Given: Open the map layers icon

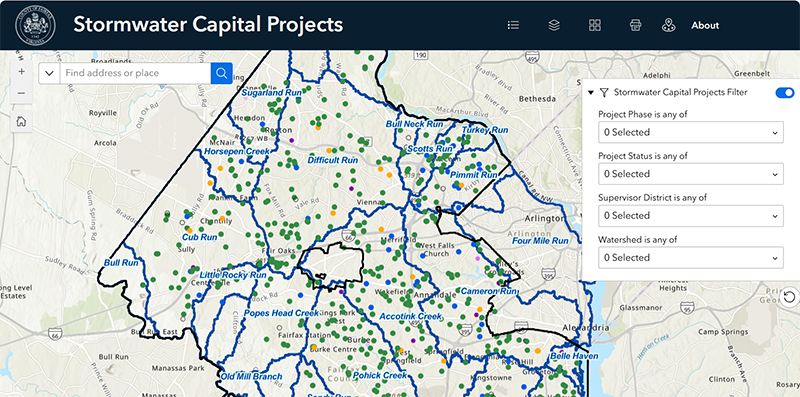Looking at the screenshot, I should pyautogui.click(x=554, y=25).
